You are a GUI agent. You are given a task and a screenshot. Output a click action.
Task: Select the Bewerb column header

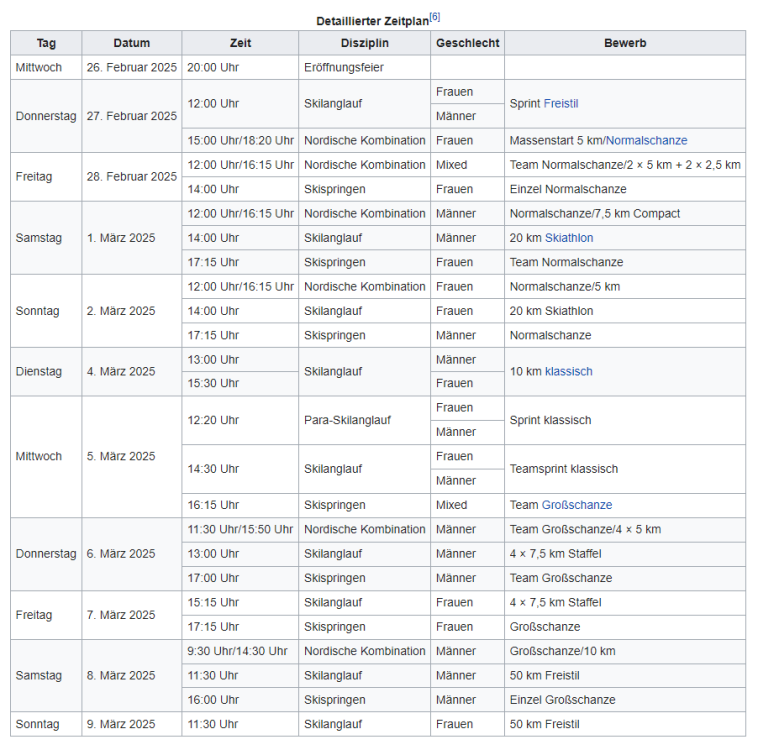[624, 43]
